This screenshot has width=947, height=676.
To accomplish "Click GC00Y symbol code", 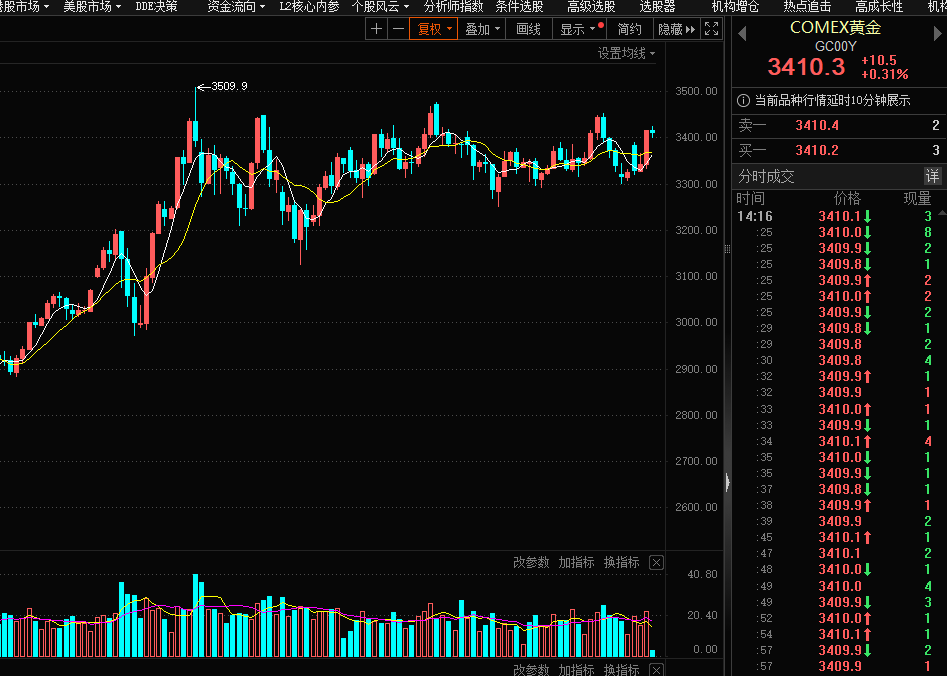I will click(x=836, y=46).
